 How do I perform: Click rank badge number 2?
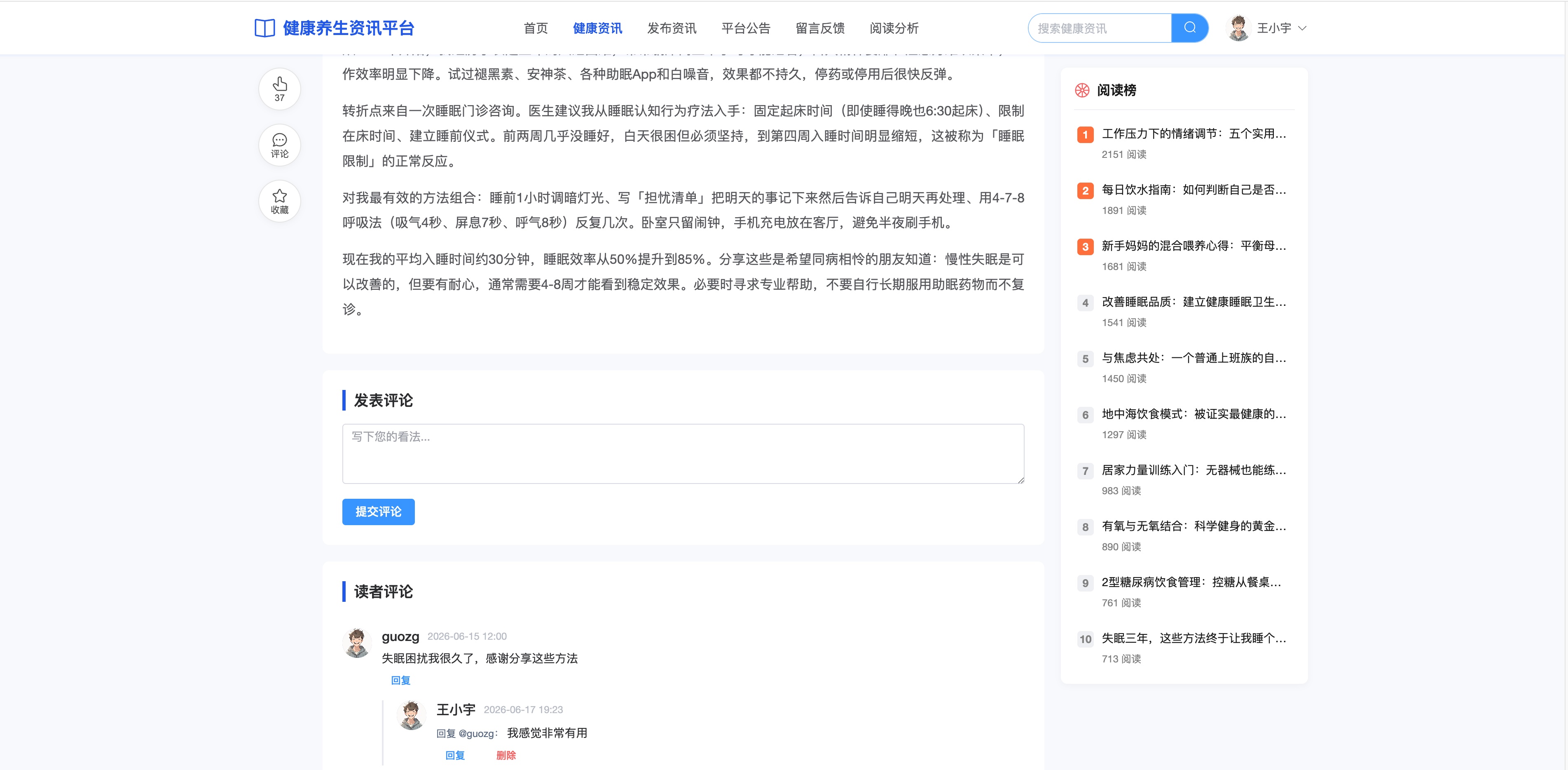(1085, 191)
